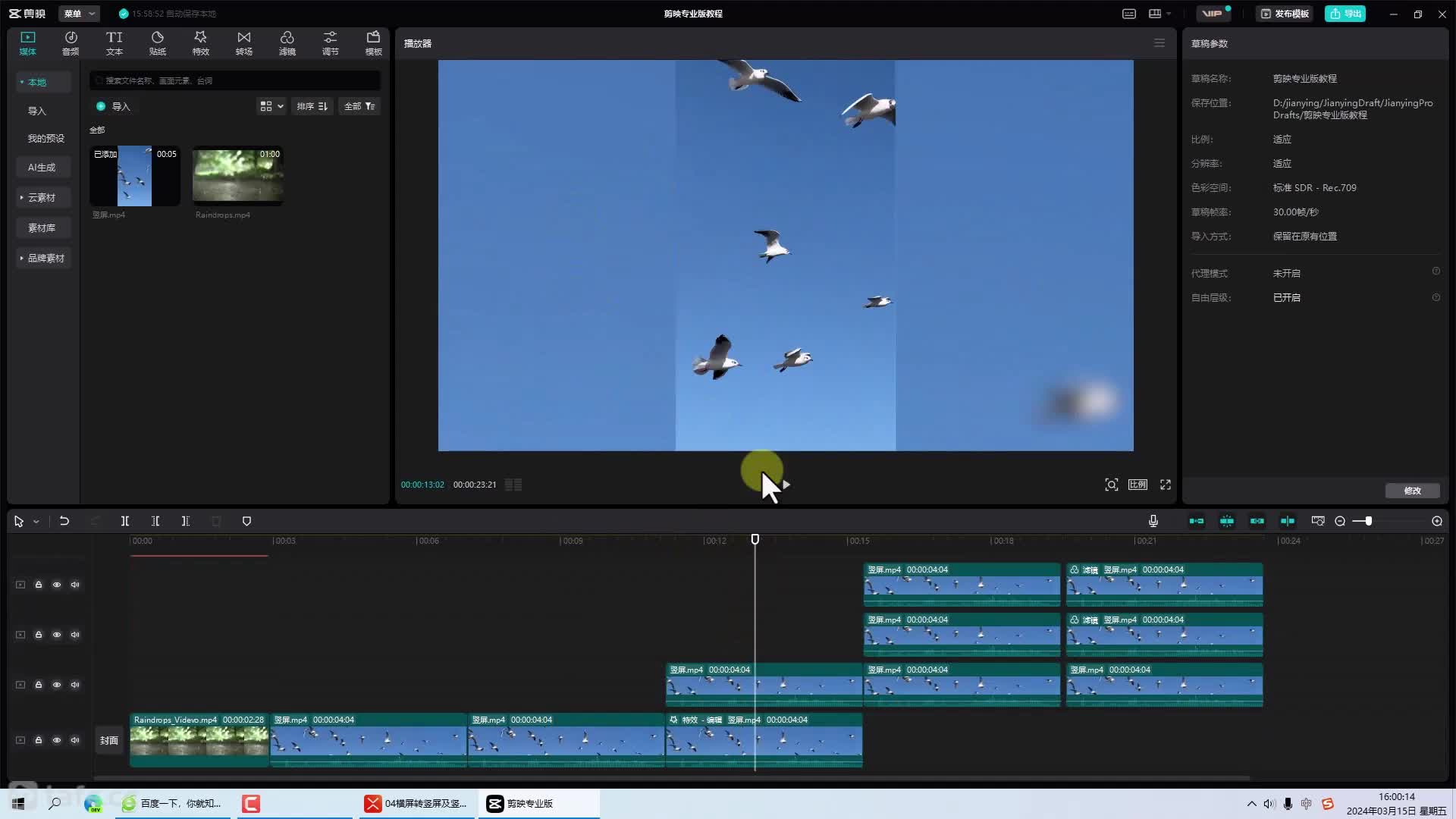Open the 模板 templates tab
The width and height of the screenshot is (1456, 819).
tap(373, 43)
